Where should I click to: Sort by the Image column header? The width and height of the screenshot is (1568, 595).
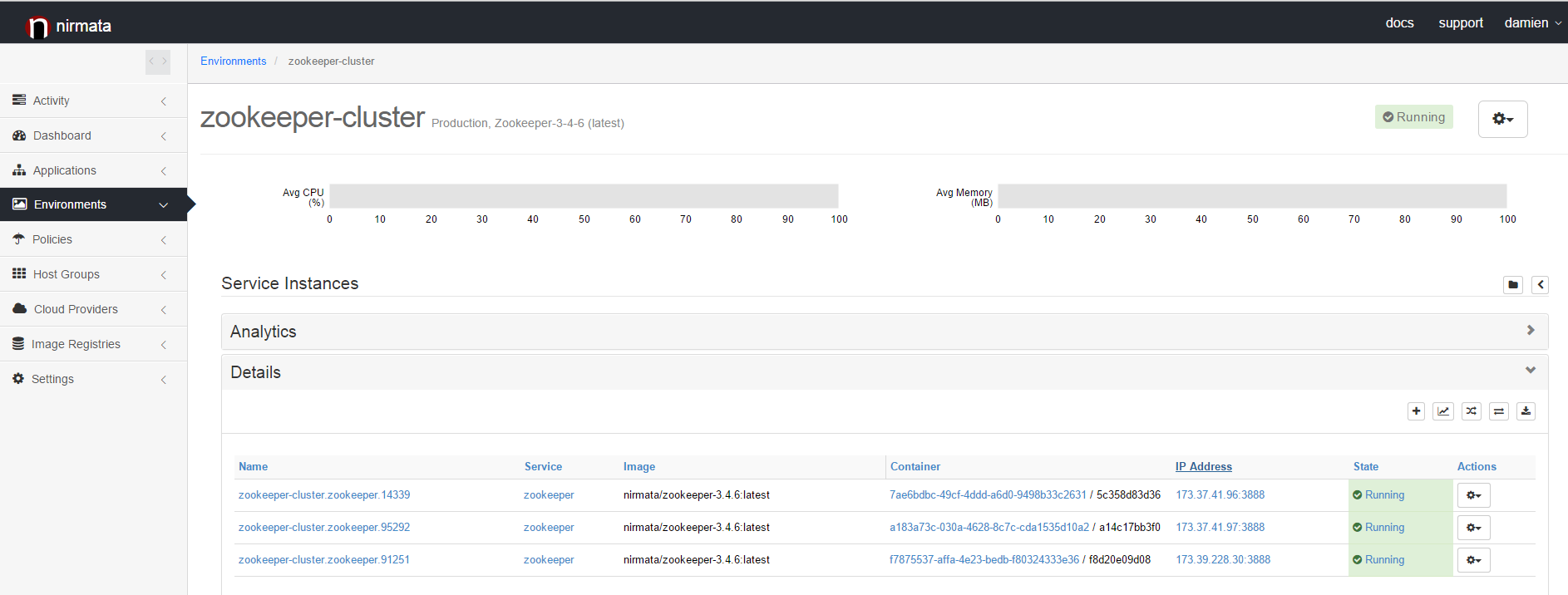click(x=639, y=467)
